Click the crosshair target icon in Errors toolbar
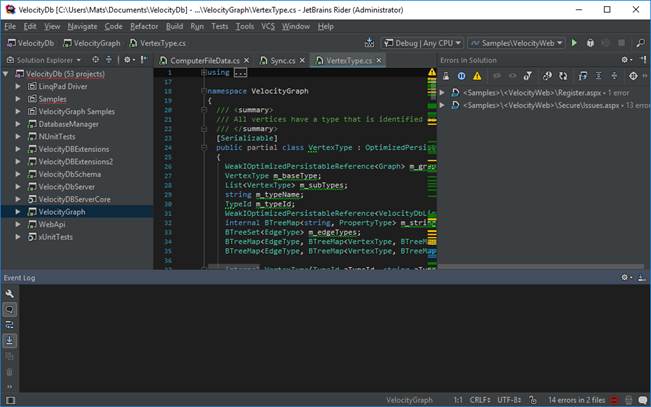The image size is (651, 407). (x=633, y=76)
